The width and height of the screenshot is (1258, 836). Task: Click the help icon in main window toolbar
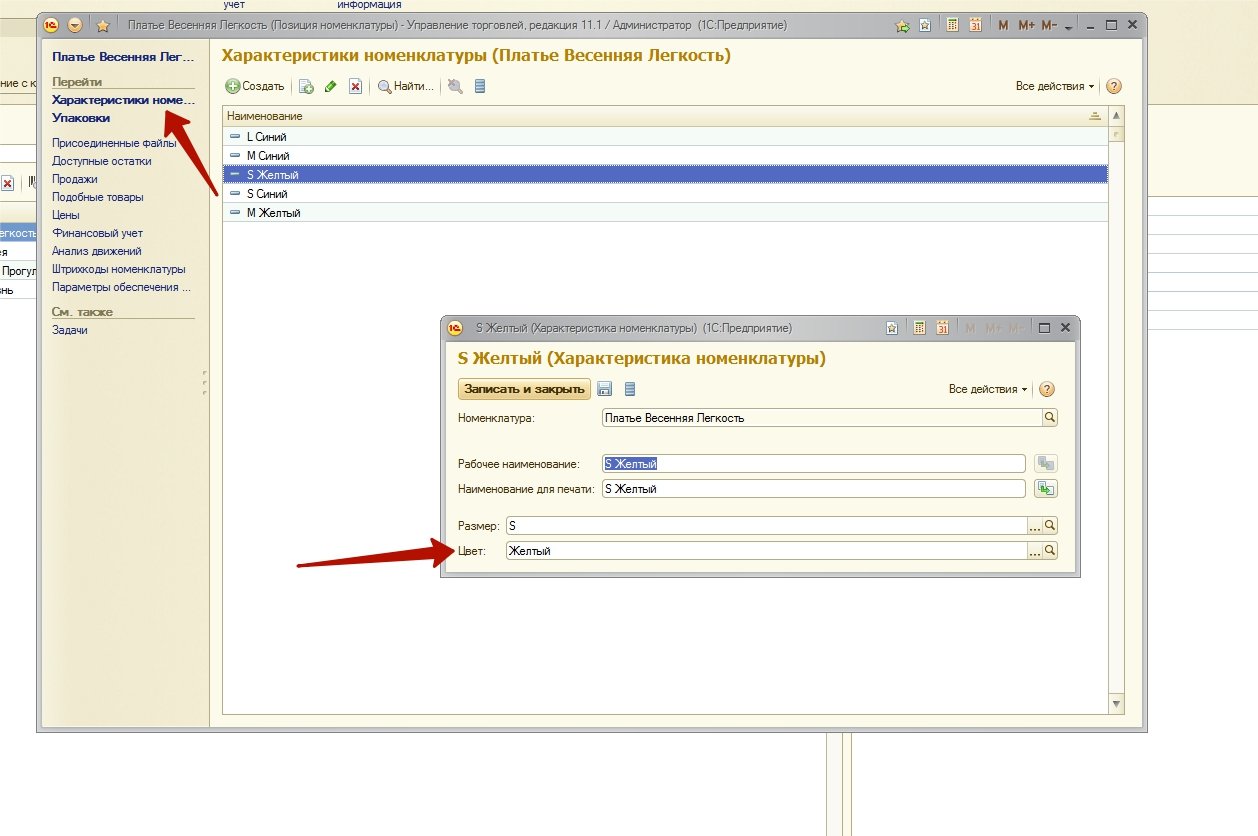coord(1114,87)
